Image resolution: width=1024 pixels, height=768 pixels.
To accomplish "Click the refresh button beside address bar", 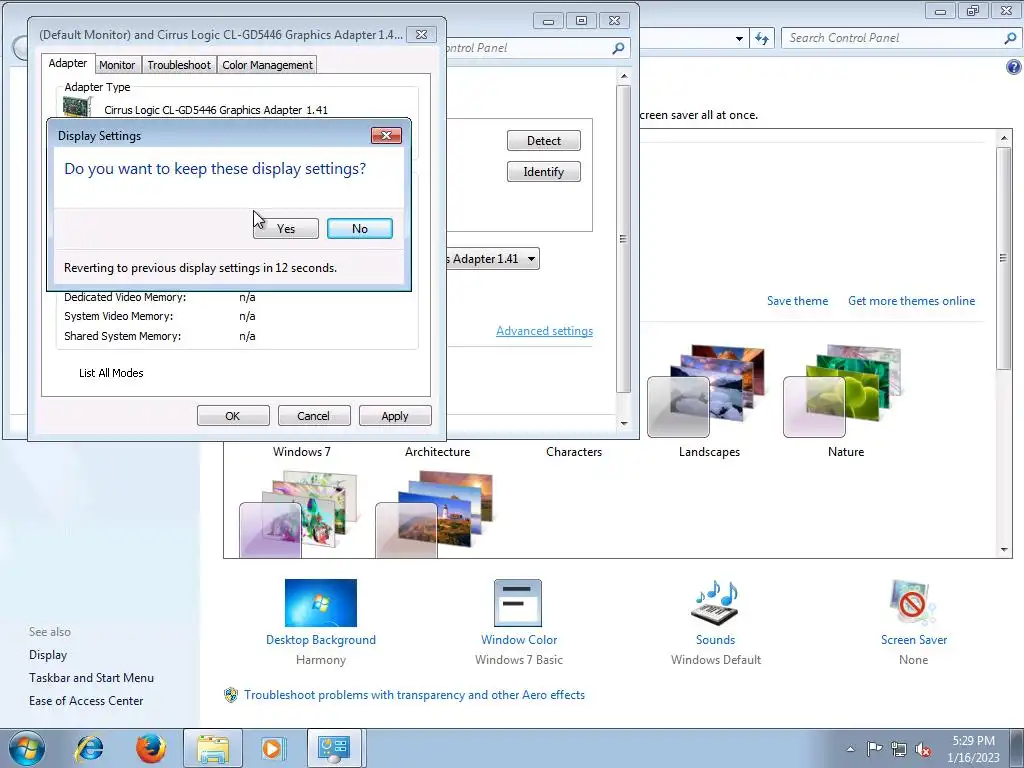I will (761, 38).
